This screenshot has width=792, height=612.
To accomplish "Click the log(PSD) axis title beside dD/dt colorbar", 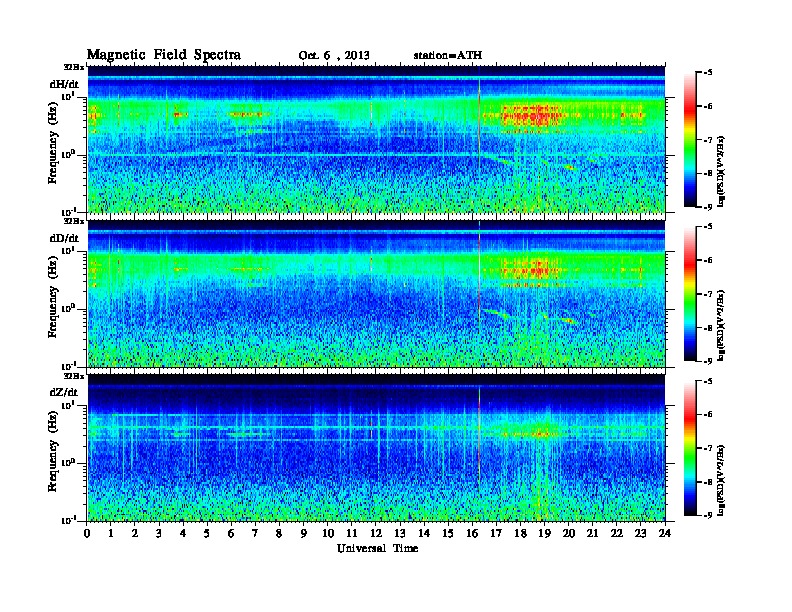I will point(722,326).
